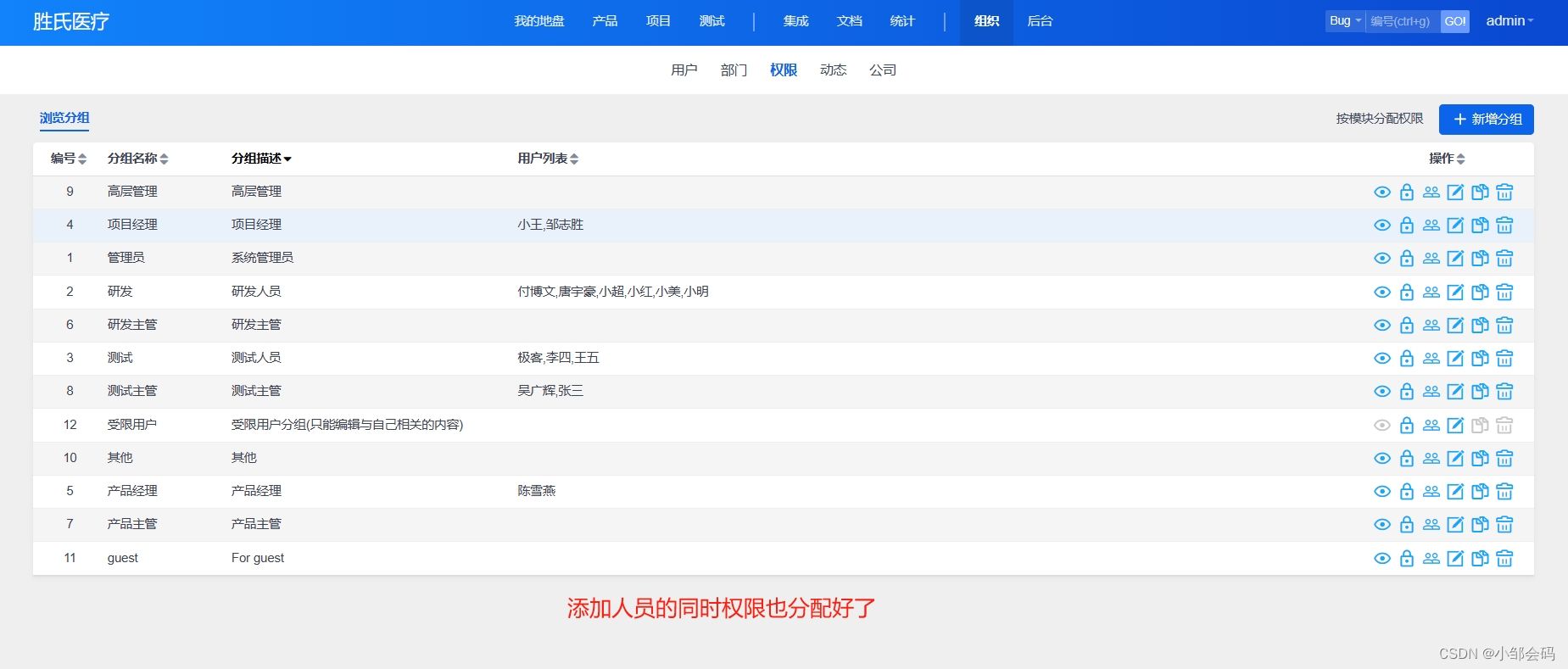Manage members of 研发 group
Viewport: 1568px width, 669px height.
point(1431,293)
